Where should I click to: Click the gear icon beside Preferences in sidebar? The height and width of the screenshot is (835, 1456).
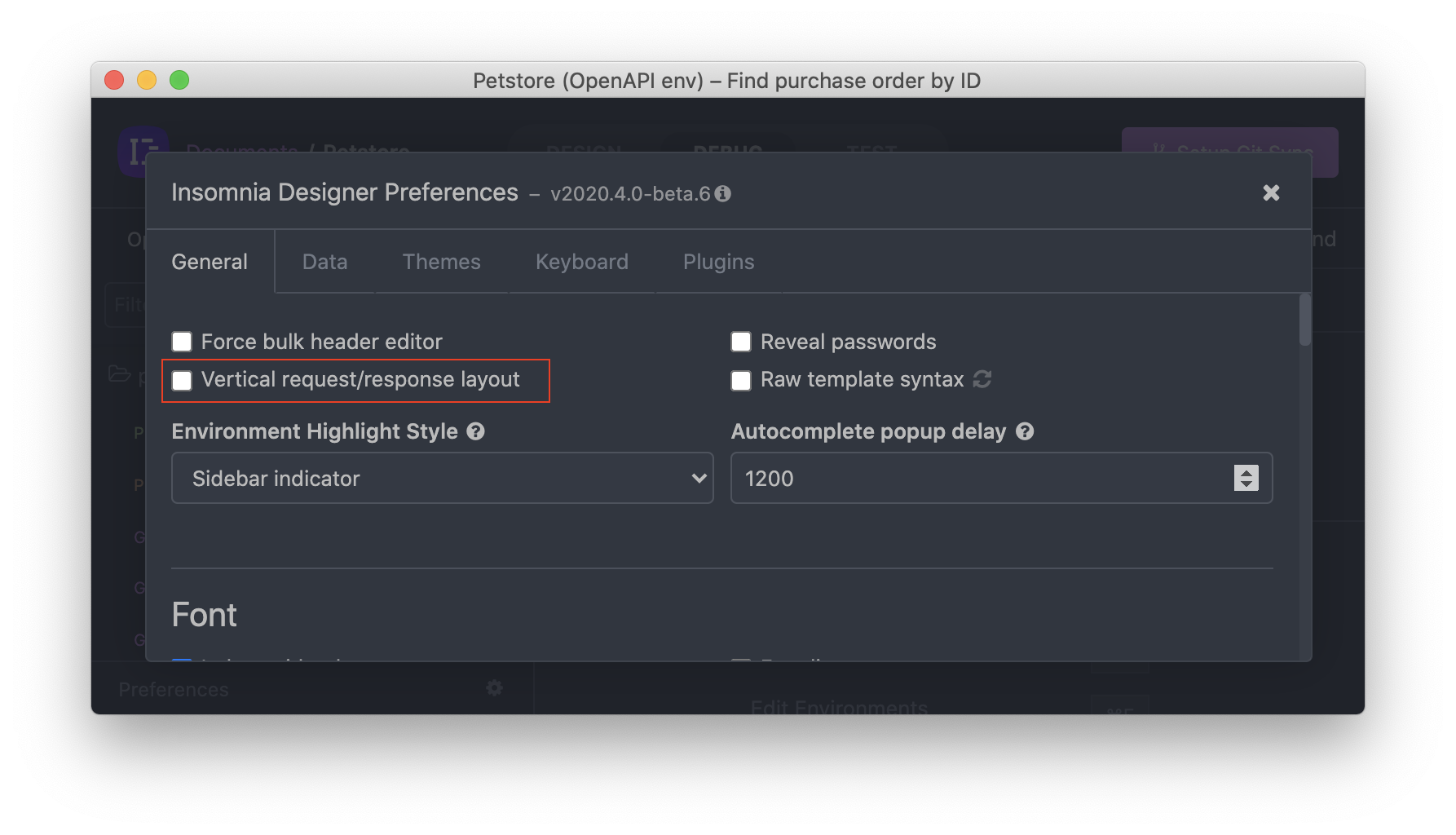tap(494, 688)
